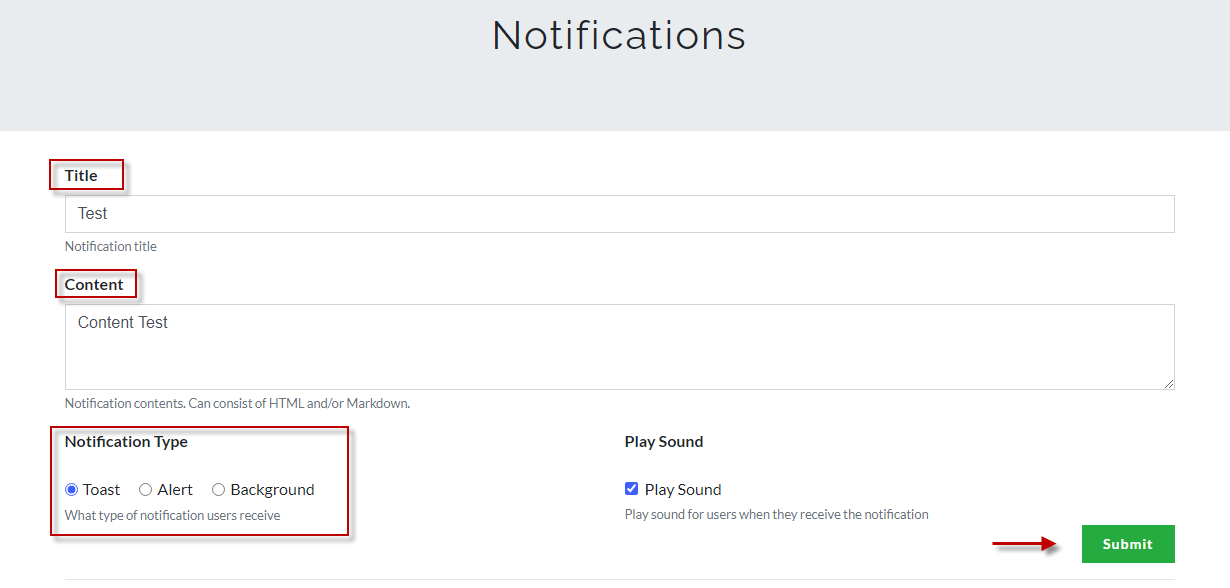Click 'What type of notification users receive' text

(x=172, y=516)
